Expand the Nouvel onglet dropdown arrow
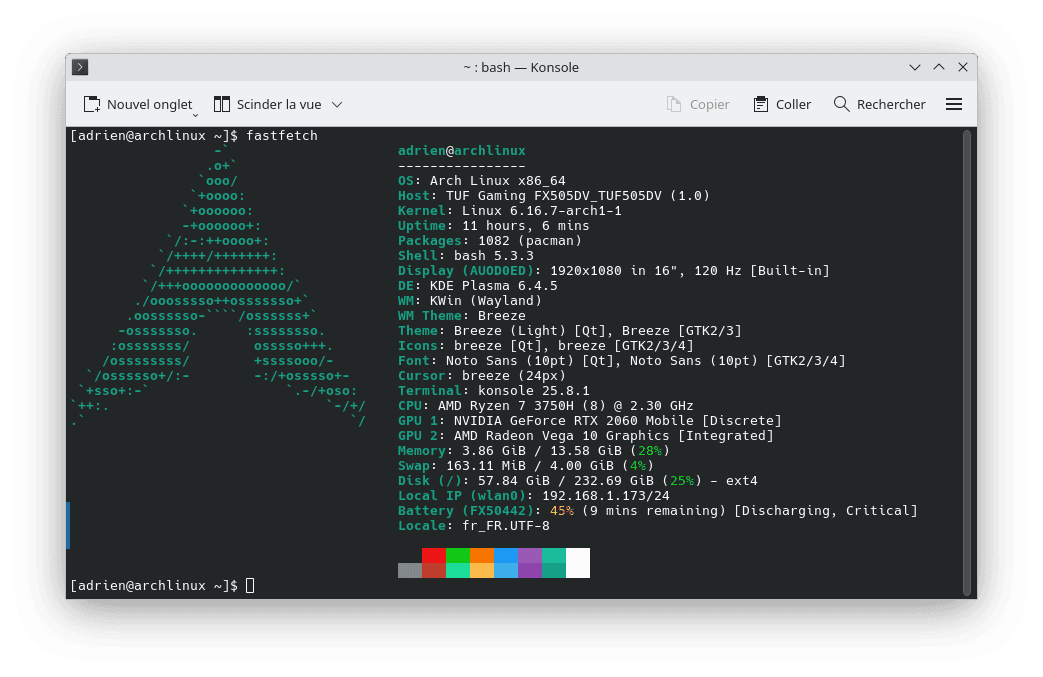Screen dimensions: 1043x677 point(190,110)
